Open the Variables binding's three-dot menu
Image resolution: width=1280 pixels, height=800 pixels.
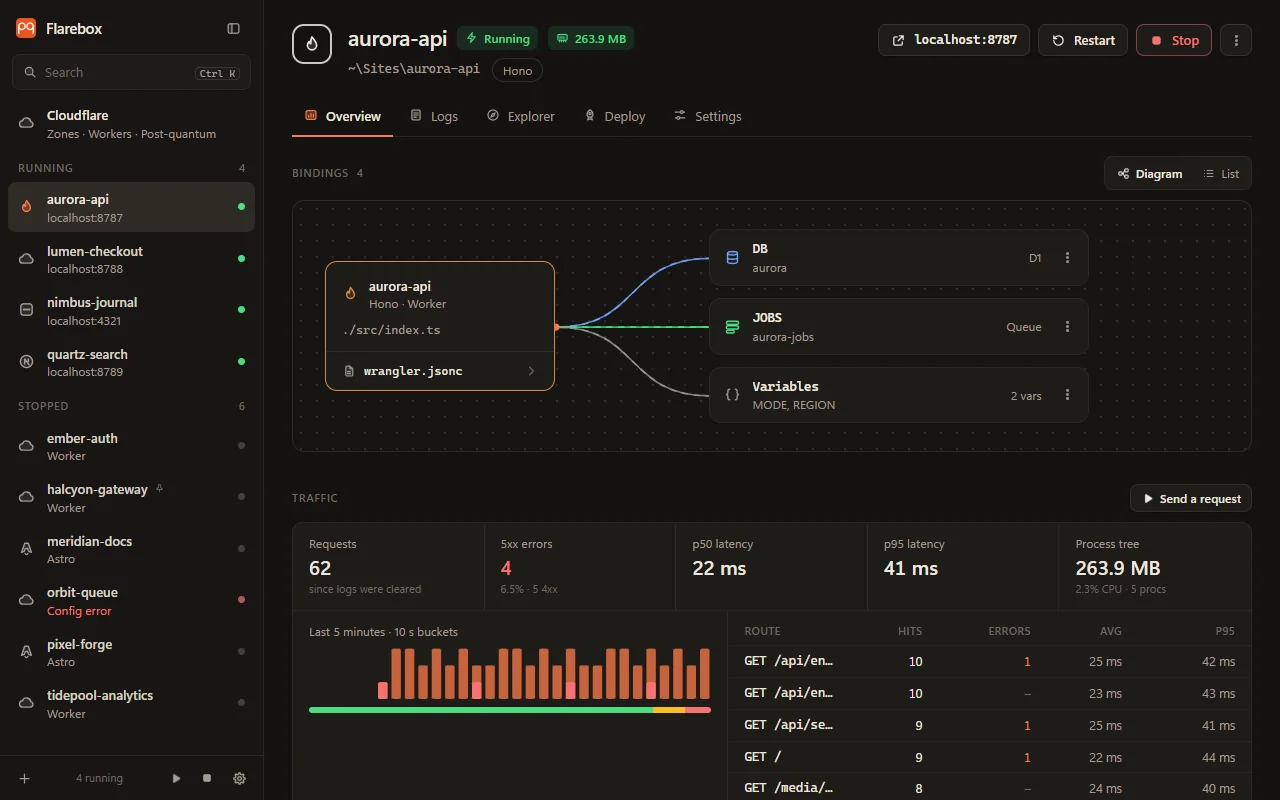[1067, 395]
